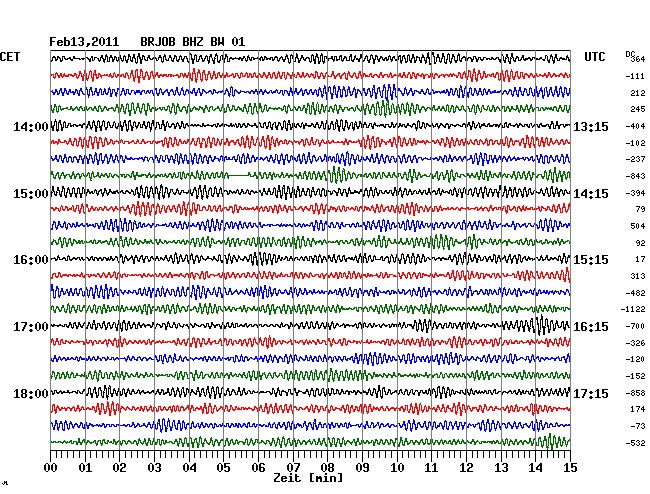Click the DC offset value 17
Viewport: 650px width, 494px height.
(x=640, y=259)
